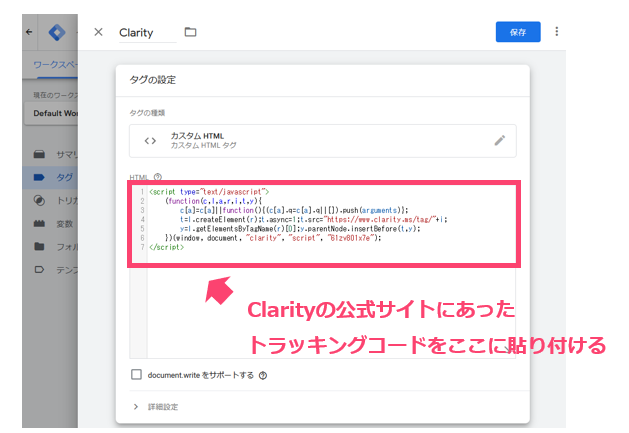The width and height of the screenshot is (629, 433).
Task: Save the tag with the blue 保存 button
Action: click(x=518, y=32)
